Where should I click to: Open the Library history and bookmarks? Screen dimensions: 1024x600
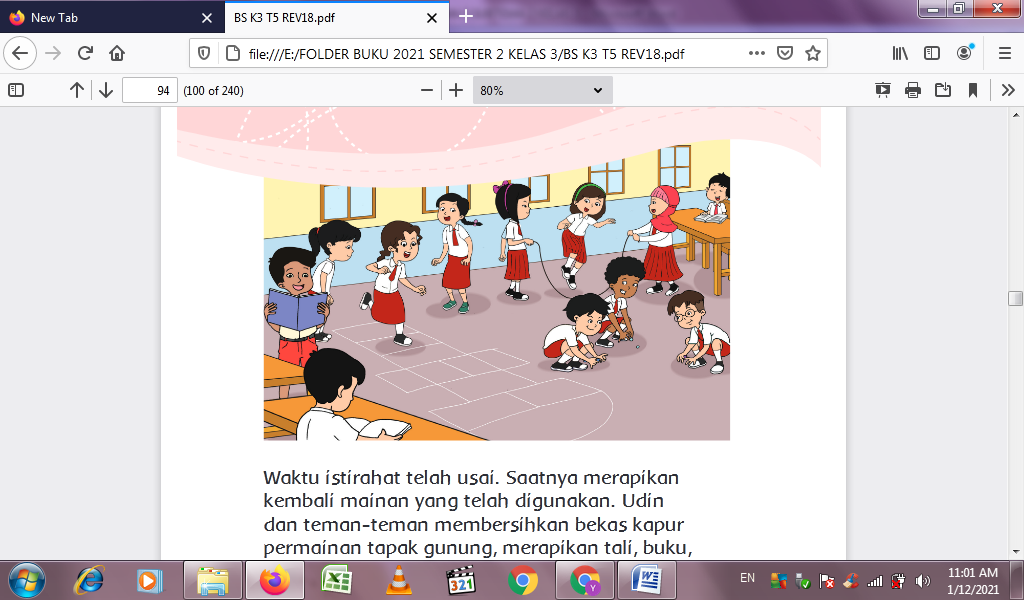coord(900,54)
